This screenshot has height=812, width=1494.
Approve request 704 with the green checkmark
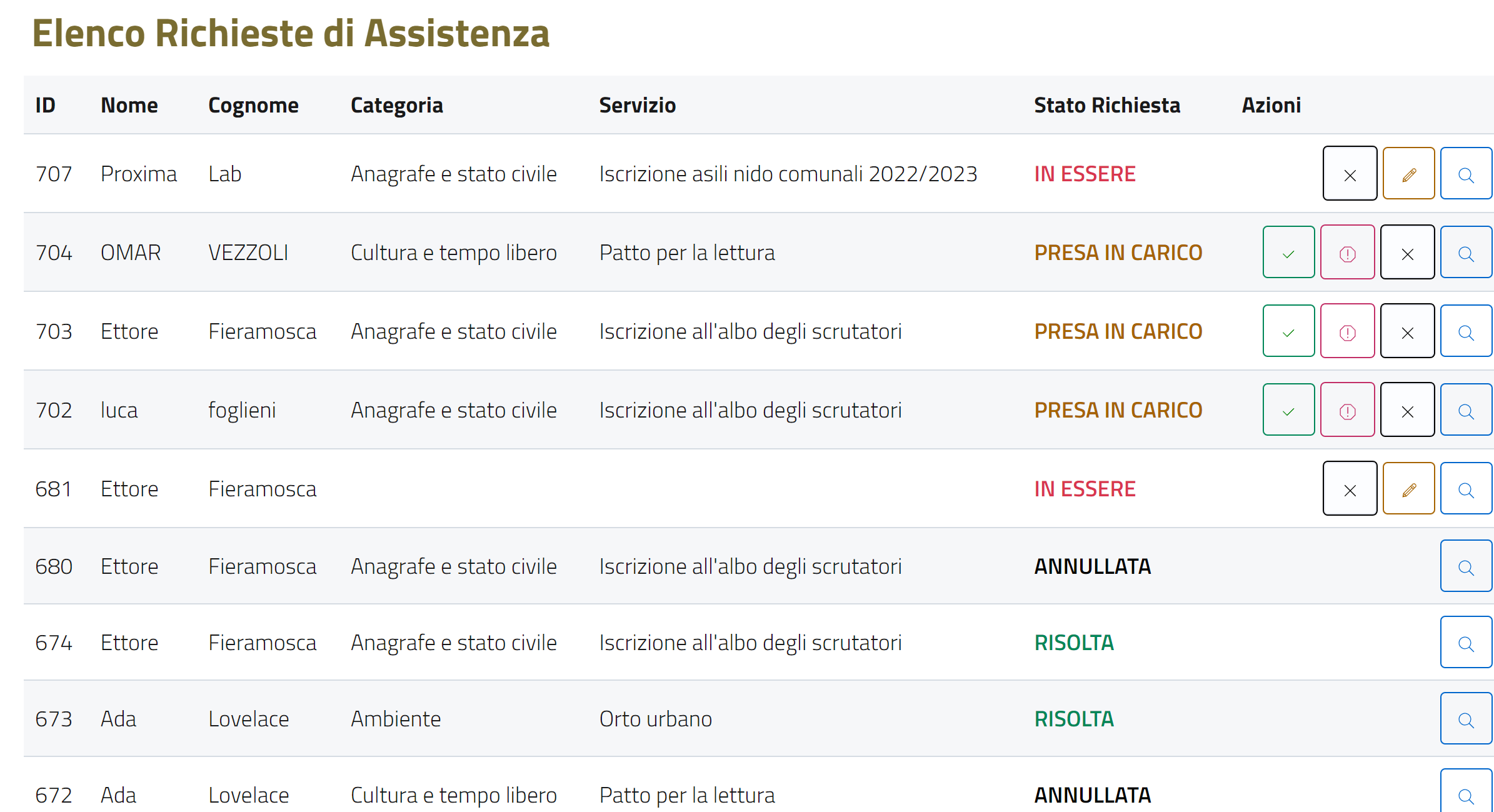point(1288,253)
